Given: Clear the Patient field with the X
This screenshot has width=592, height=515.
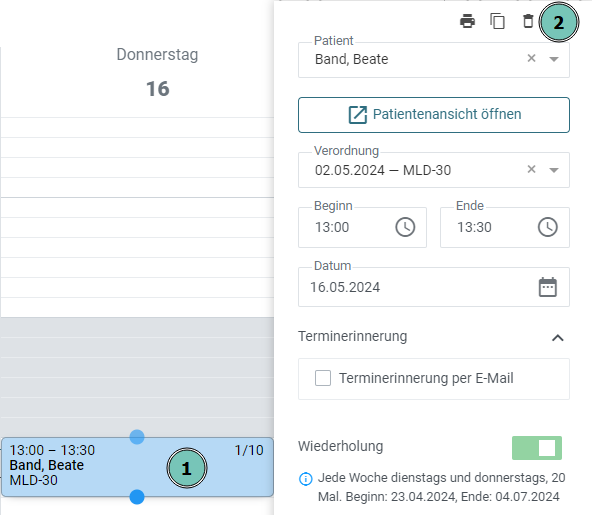Looking at the screenshot, I should point(531,58).
